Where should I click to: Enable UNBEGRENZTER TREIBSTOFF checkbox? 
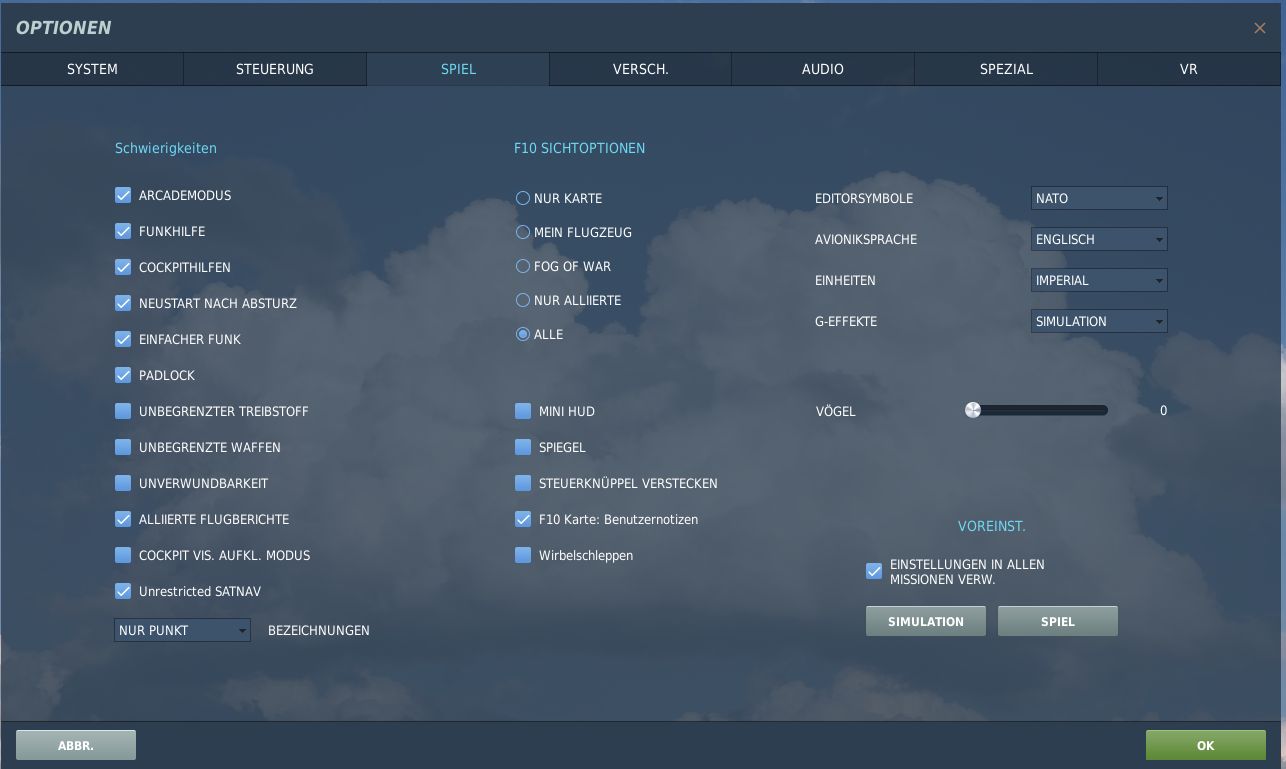point(123,411)
